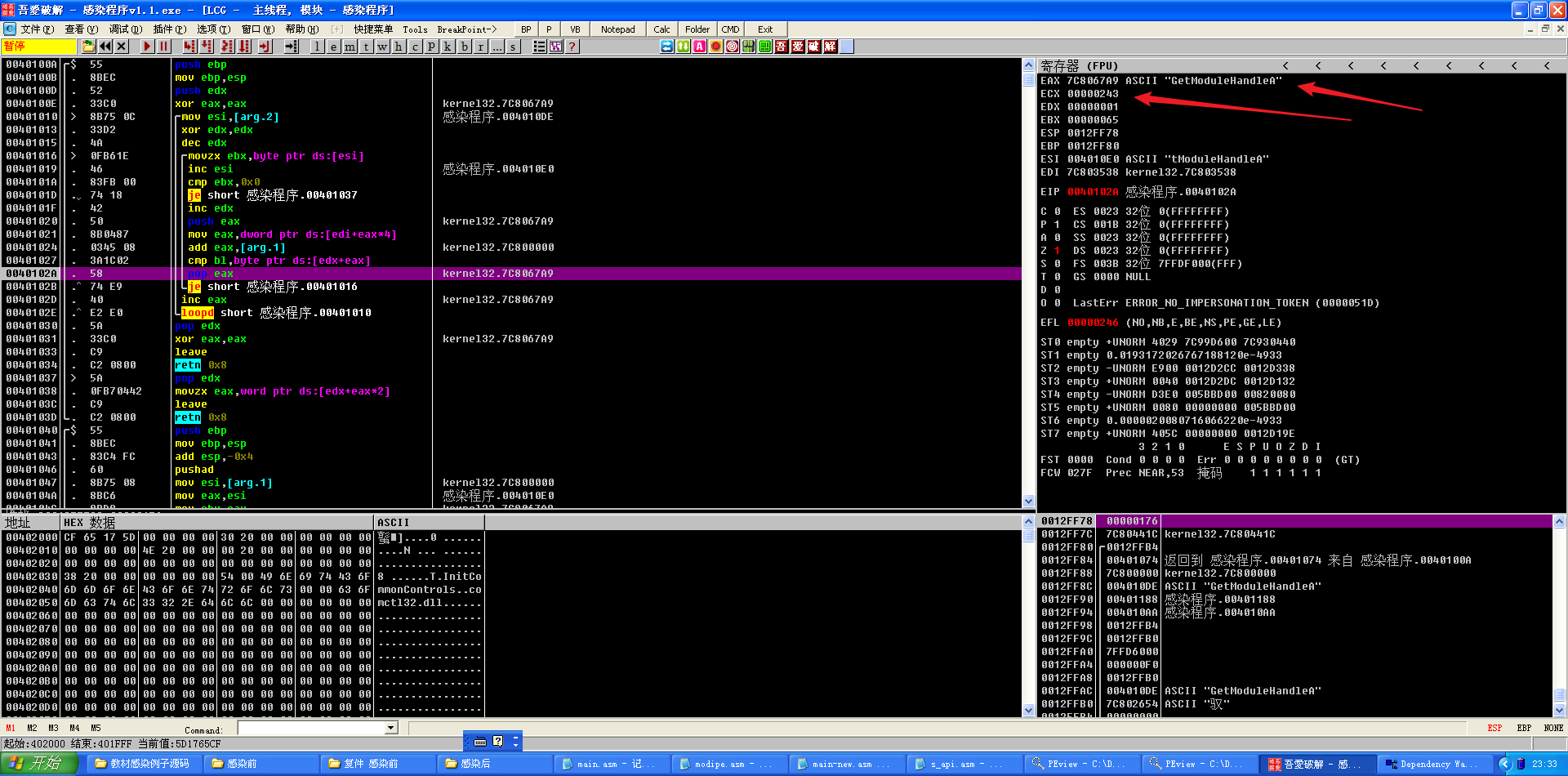Show source via the 's' button
This screenshot has width=1568, height=776.
[513, 47]
